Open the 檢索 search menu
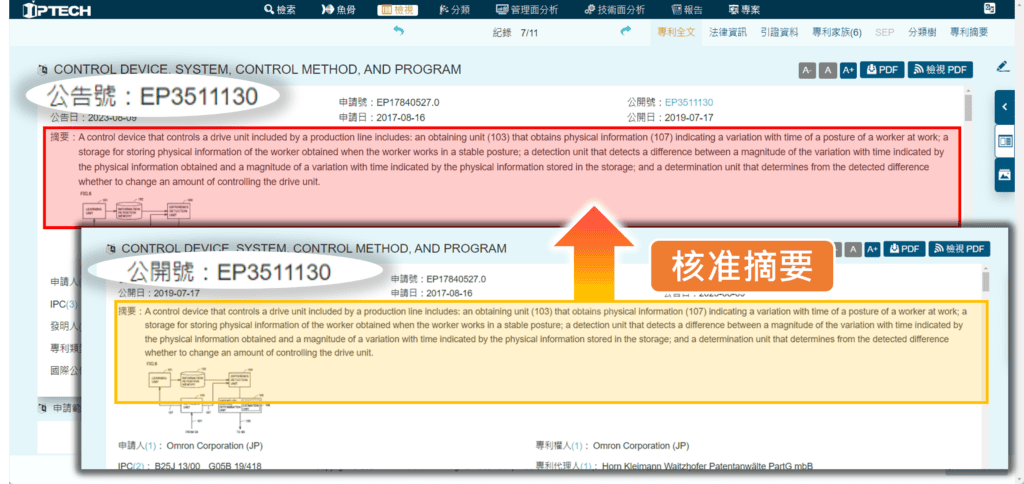 tap(280, 9)
